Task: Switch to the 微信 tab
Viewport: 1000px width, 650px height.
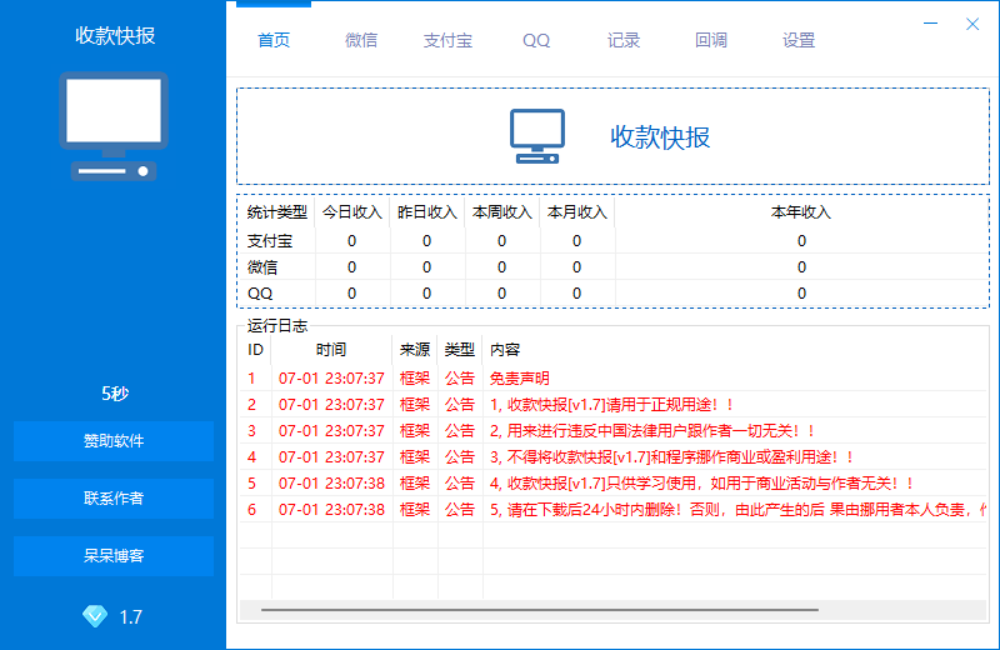Action: [361, 41]
